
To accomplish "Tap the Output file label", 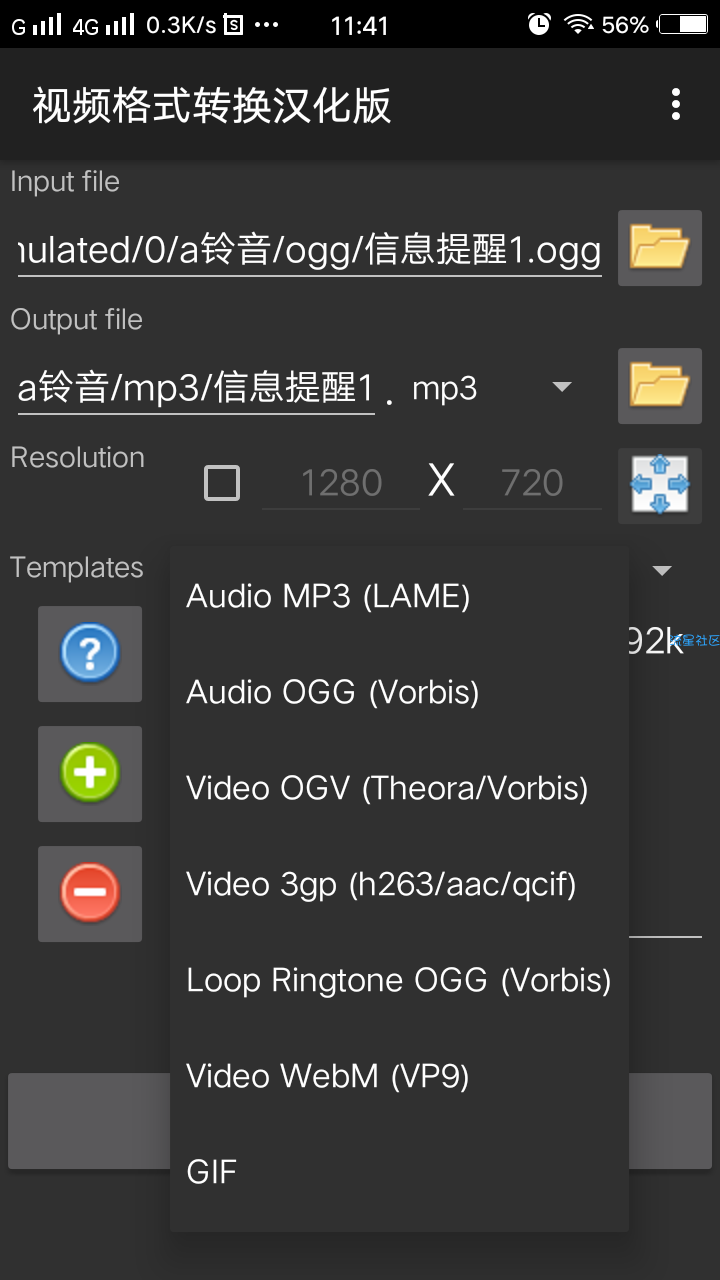I will pyautogui.click(x=76, y=320).
